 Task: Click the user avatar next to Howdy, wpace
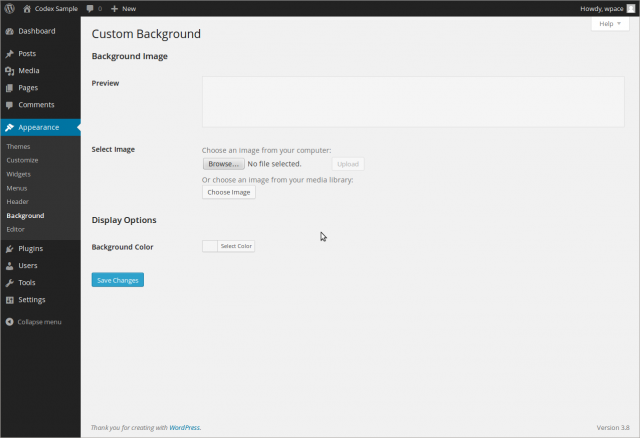pyautogui.click(x=630, y=8)
